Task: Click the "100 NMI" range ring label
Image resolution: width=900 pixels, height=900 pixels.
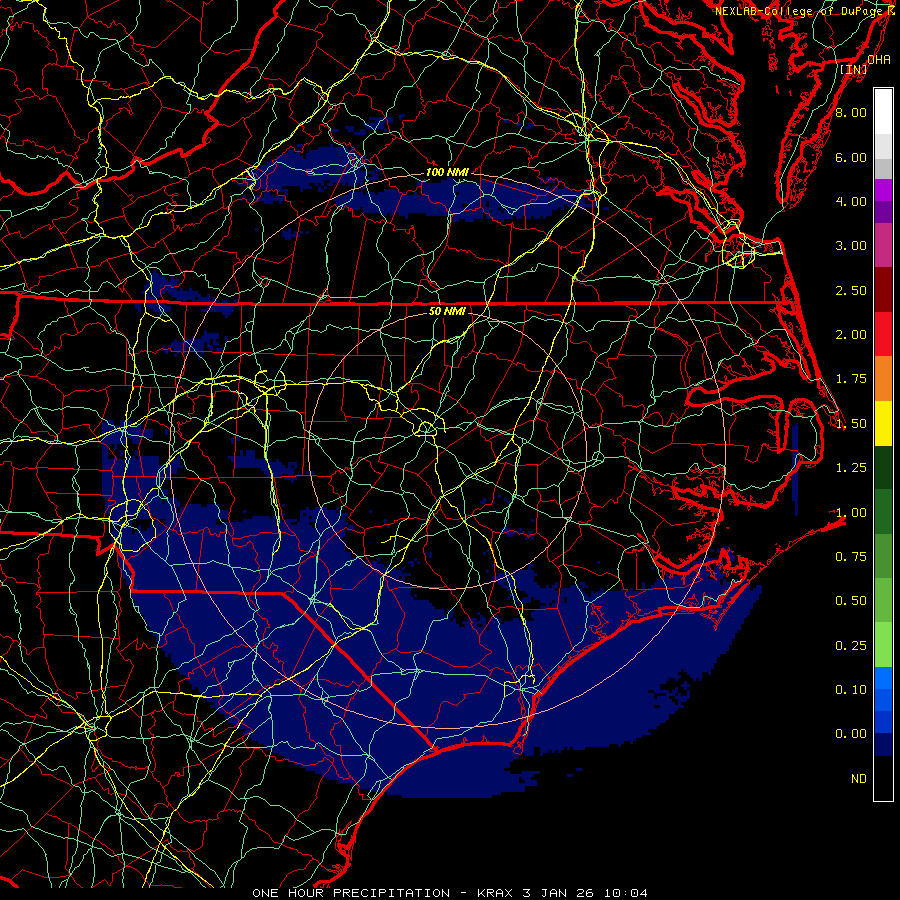Action: click(447, 172)
